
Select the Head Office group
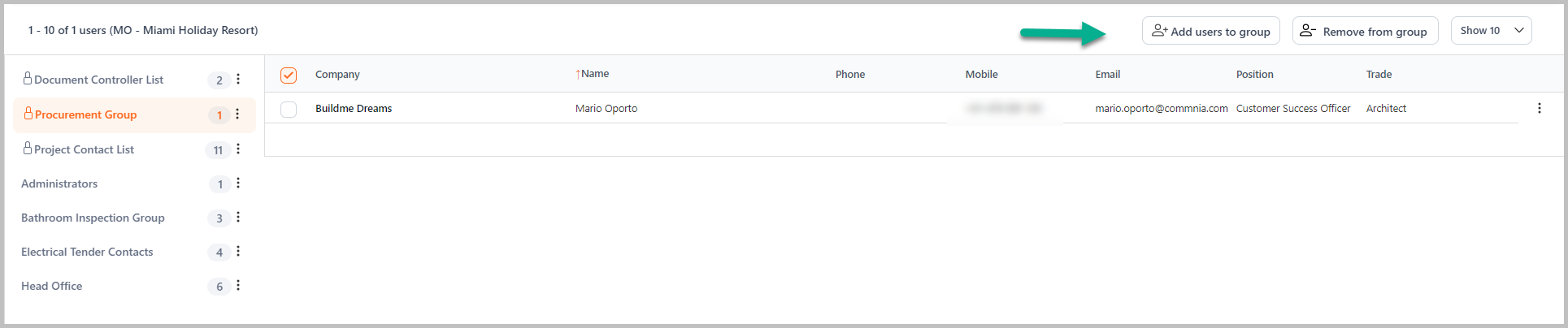(52, 286)
